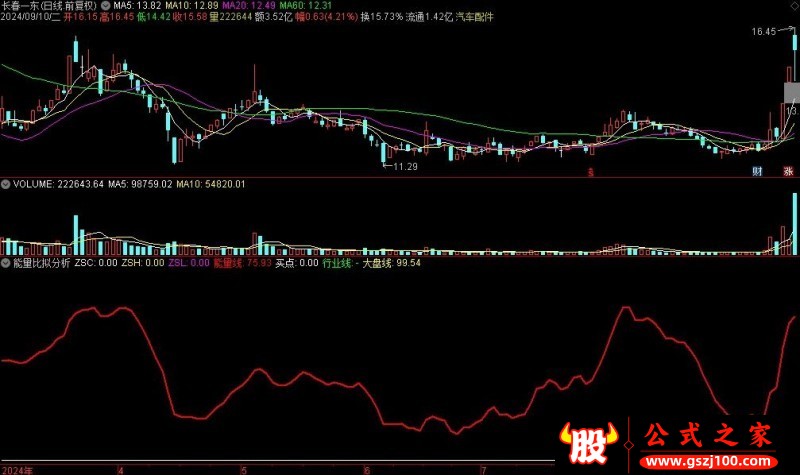Expand the VOLUME indicator settings dropdown

5,184
